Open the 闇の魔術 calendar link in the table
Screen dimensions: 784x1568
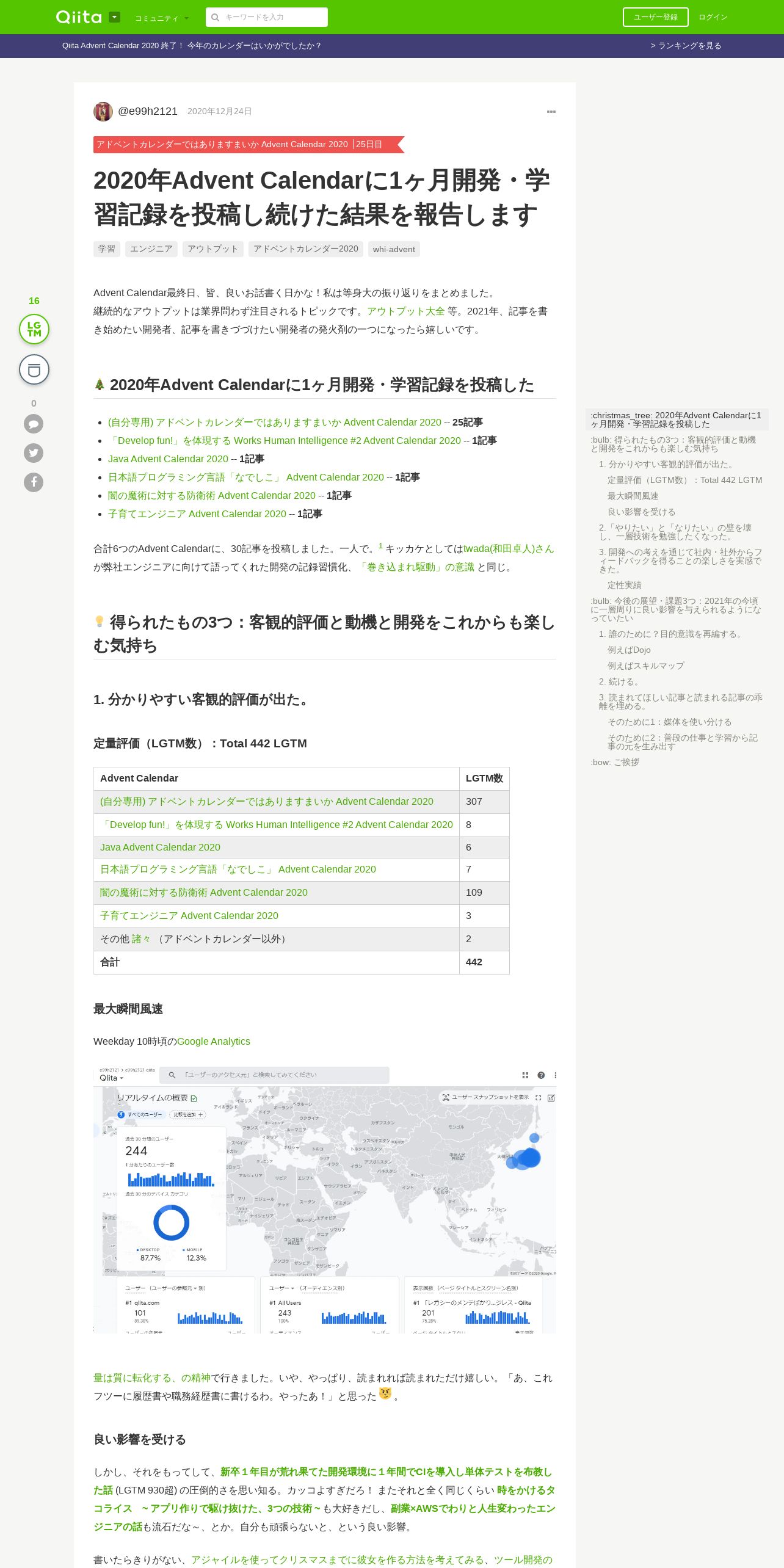point(204,893)
